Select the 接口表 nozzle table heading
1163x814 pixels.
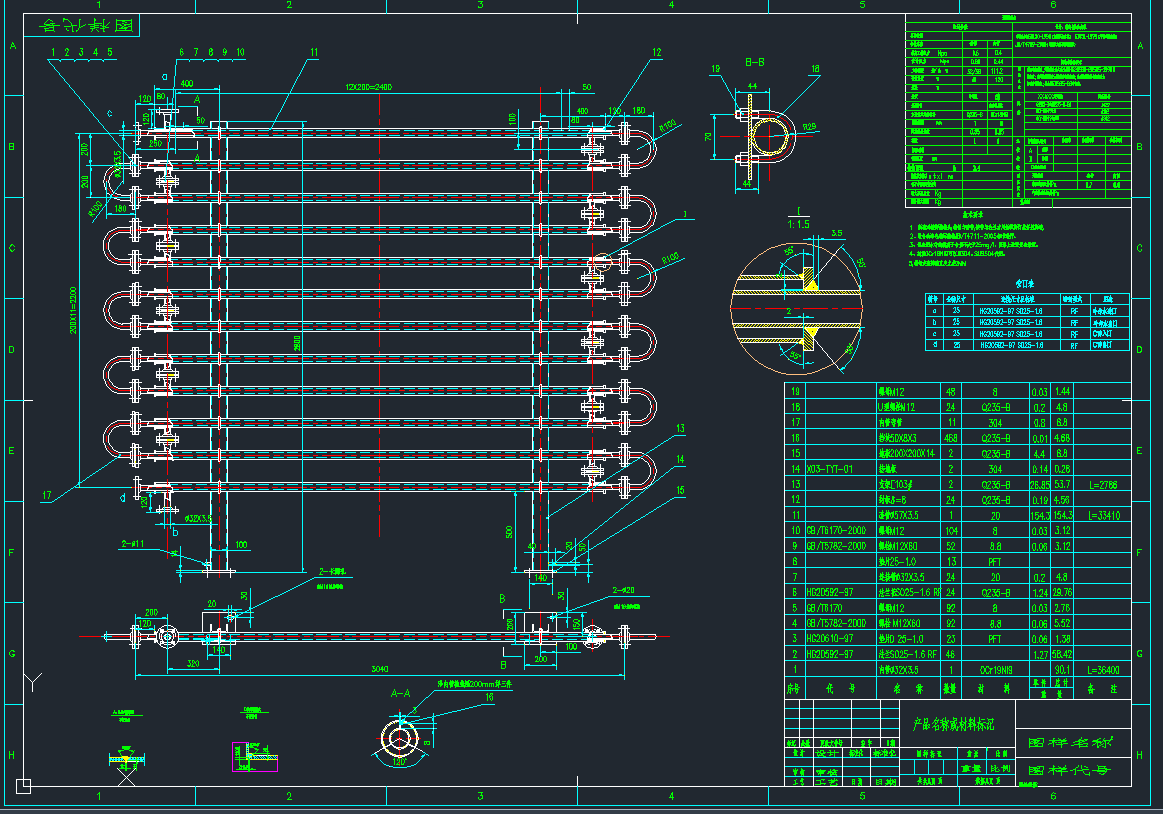pos(1025,285)
